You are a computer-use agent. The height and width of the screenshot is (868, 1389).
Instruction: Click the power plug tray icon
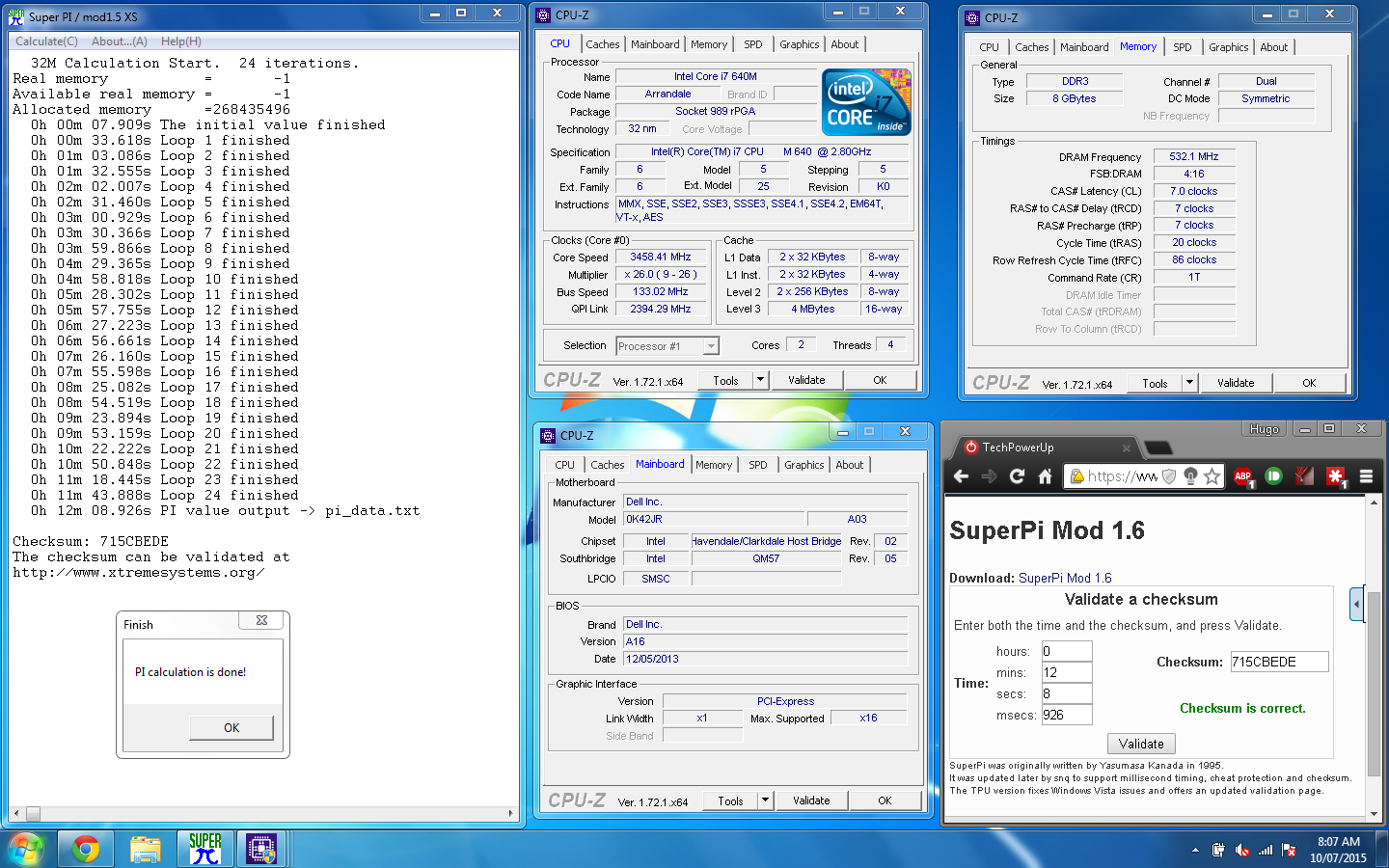tap(1218, 851)
